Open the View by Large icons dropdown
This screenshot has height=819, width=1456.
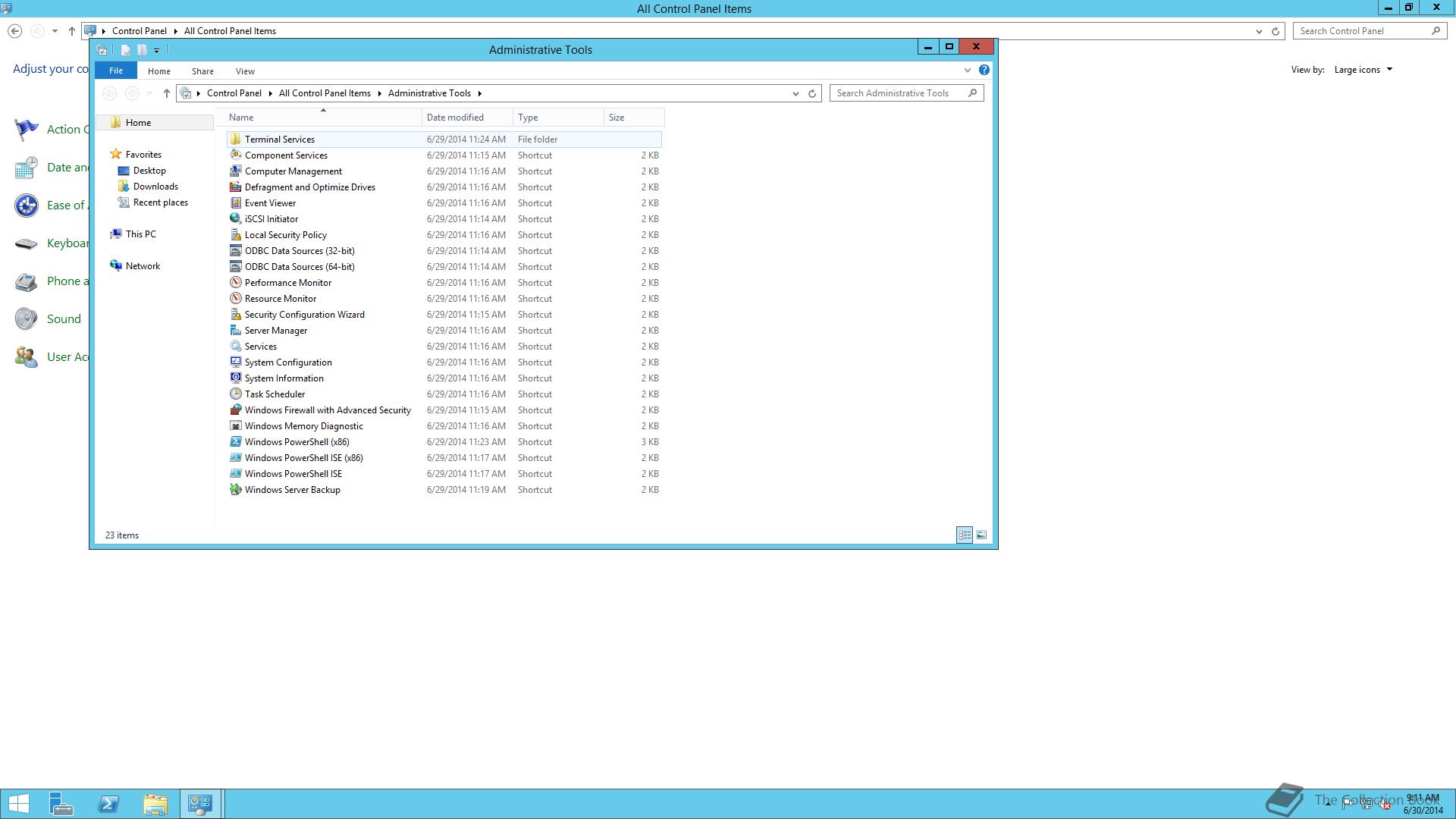point(1363,70)
